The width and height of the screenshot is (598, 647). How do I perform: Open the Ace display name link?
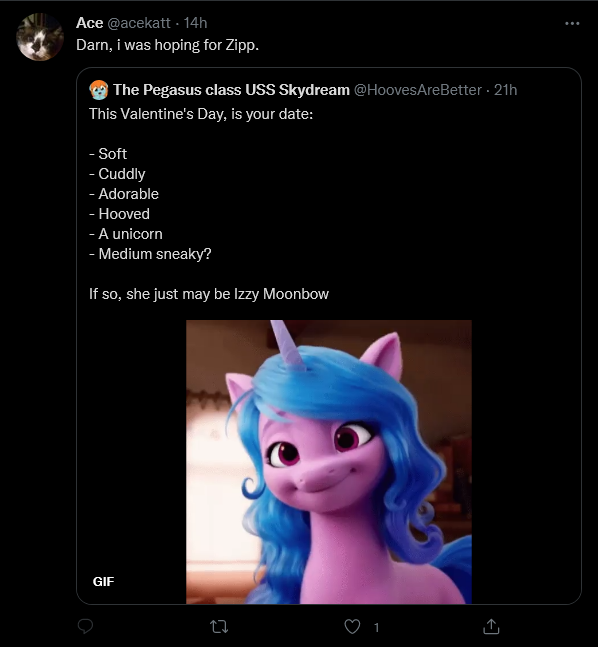90,23
